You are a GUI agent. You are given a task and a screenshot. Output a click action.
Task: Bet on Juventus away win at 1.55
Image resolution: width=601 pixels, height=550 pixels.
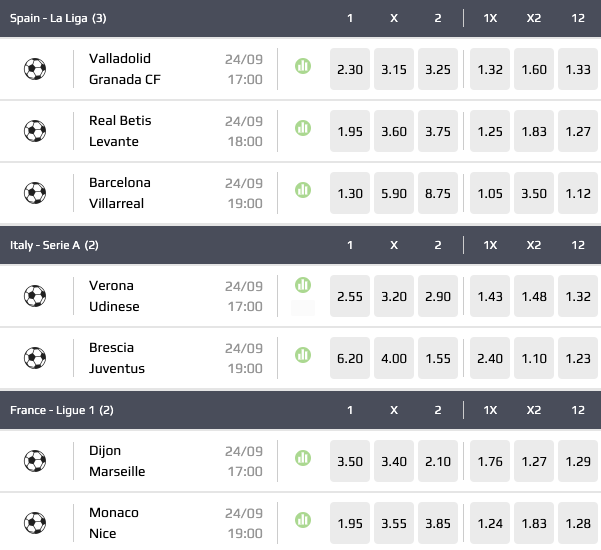[x=437, y=358]
